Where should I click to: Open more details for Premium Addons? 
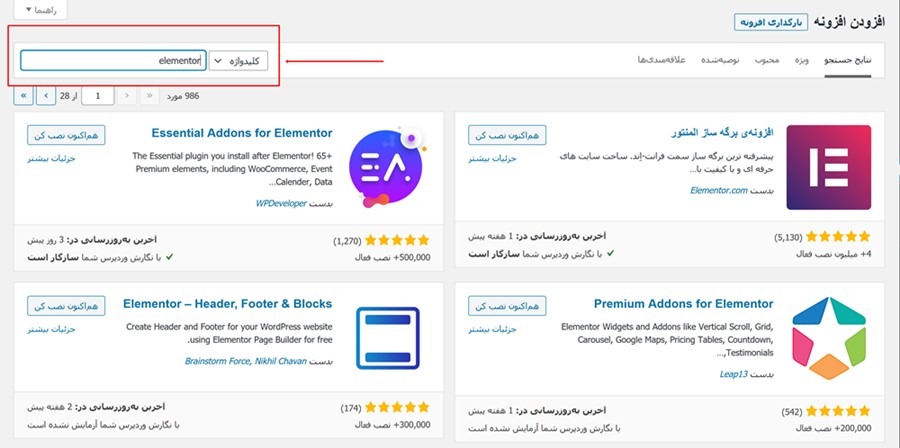point(492,329)
